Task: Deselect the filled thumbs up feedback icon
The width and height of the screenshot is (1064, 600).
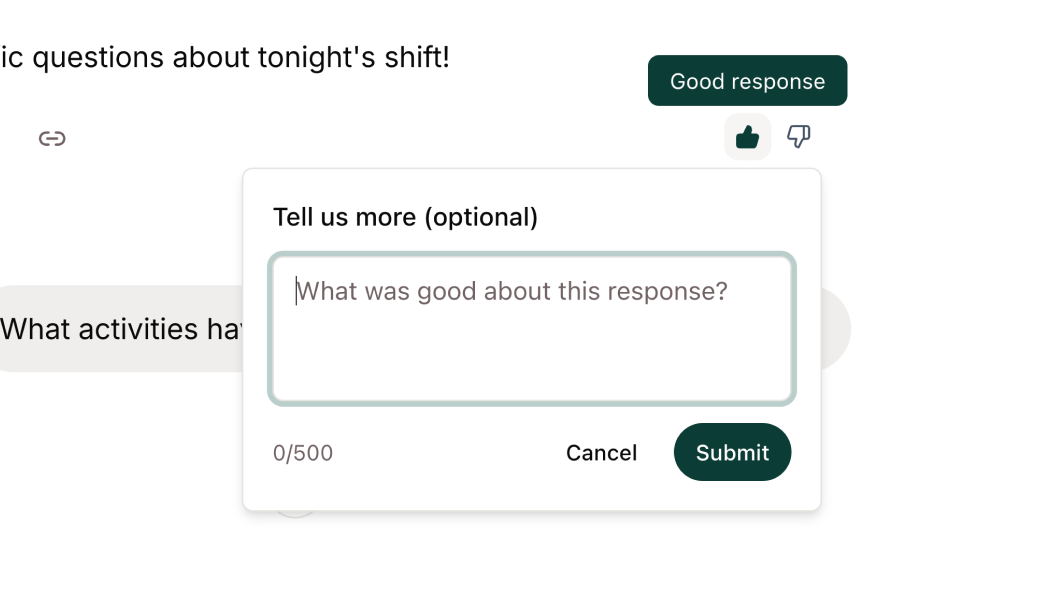Action: [x=747, y=137]
